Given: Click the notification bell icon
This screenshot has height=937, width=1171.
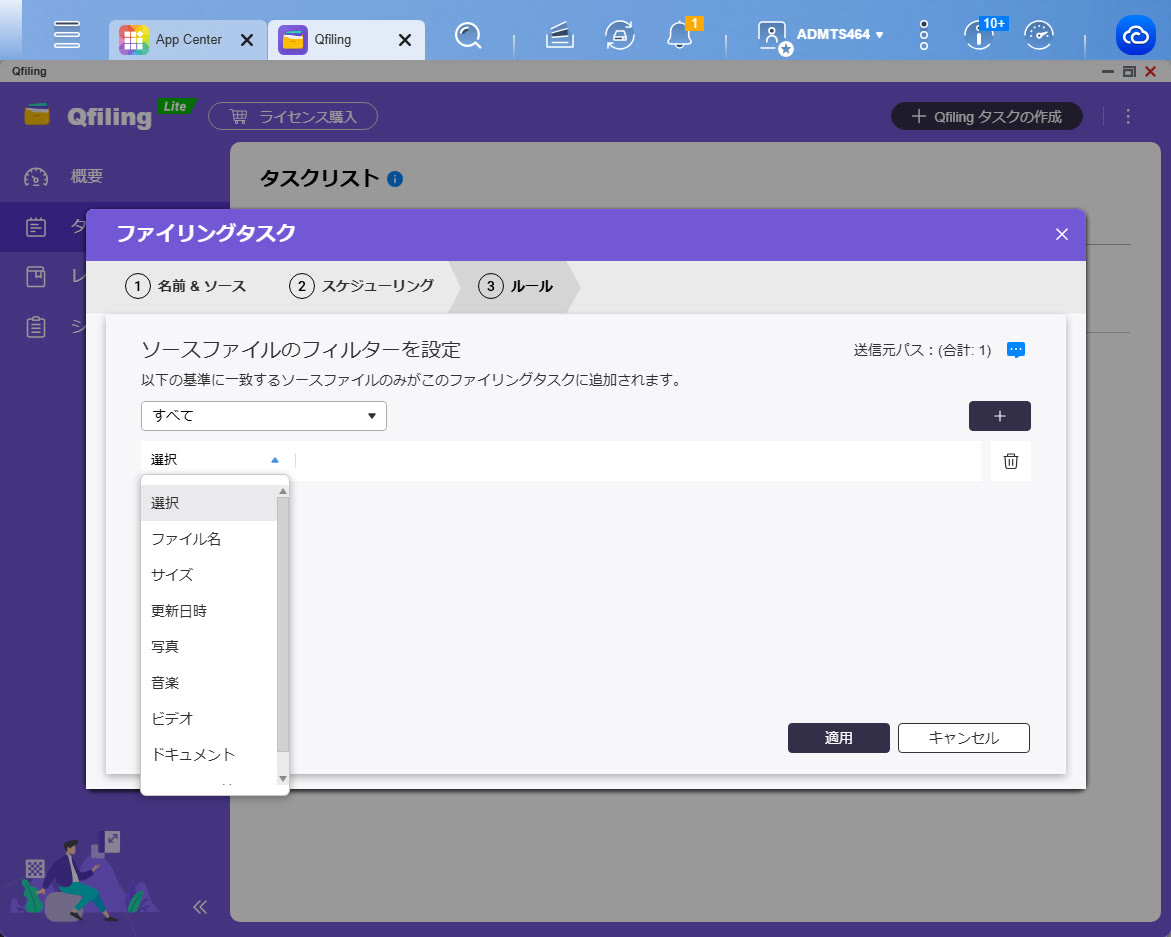Looking at the screenshot, I should (x=680, y=36).
